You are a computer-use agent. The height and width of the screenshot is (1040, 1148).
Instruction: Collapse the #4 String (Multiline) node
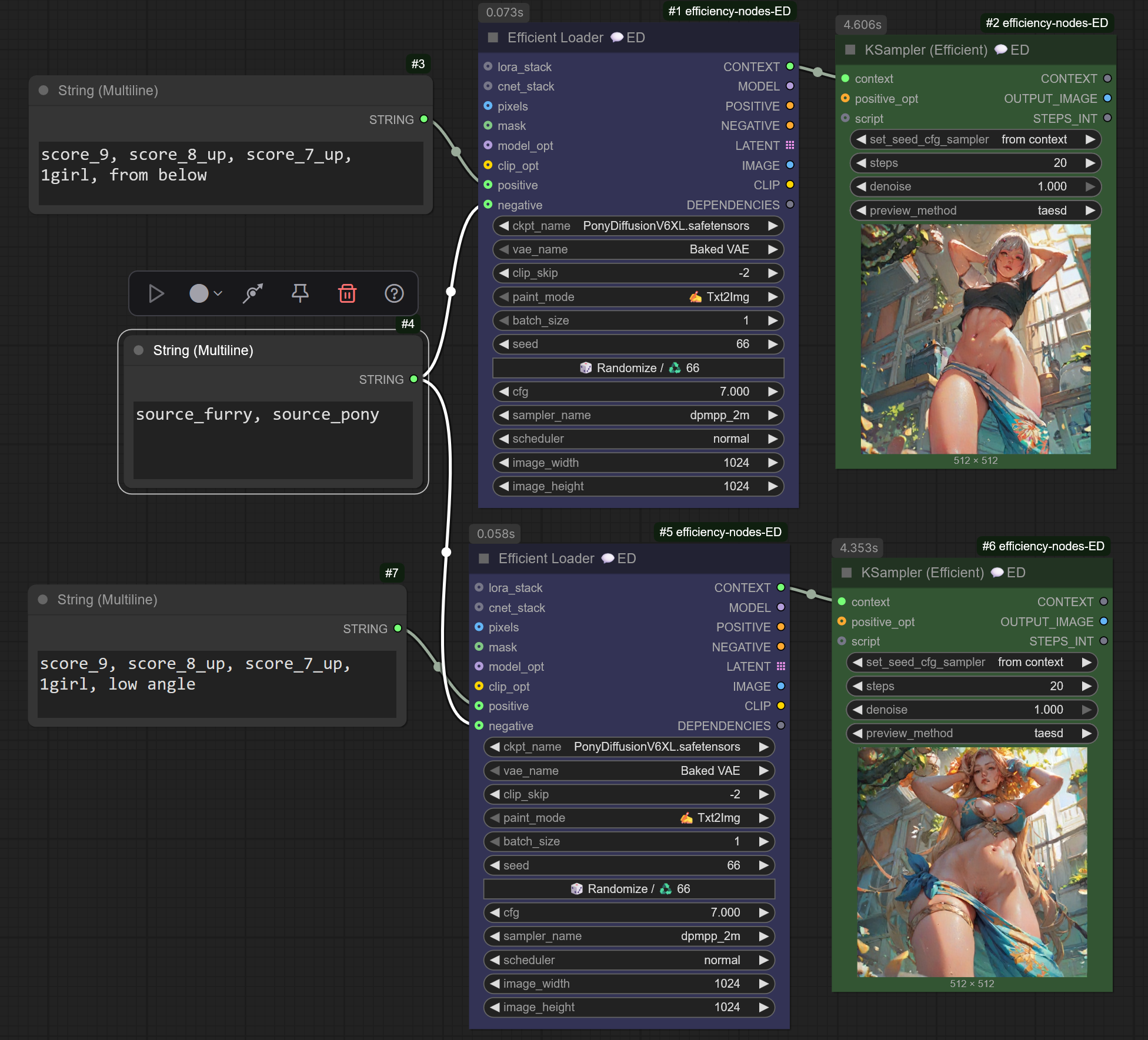[x=139, y=350]
